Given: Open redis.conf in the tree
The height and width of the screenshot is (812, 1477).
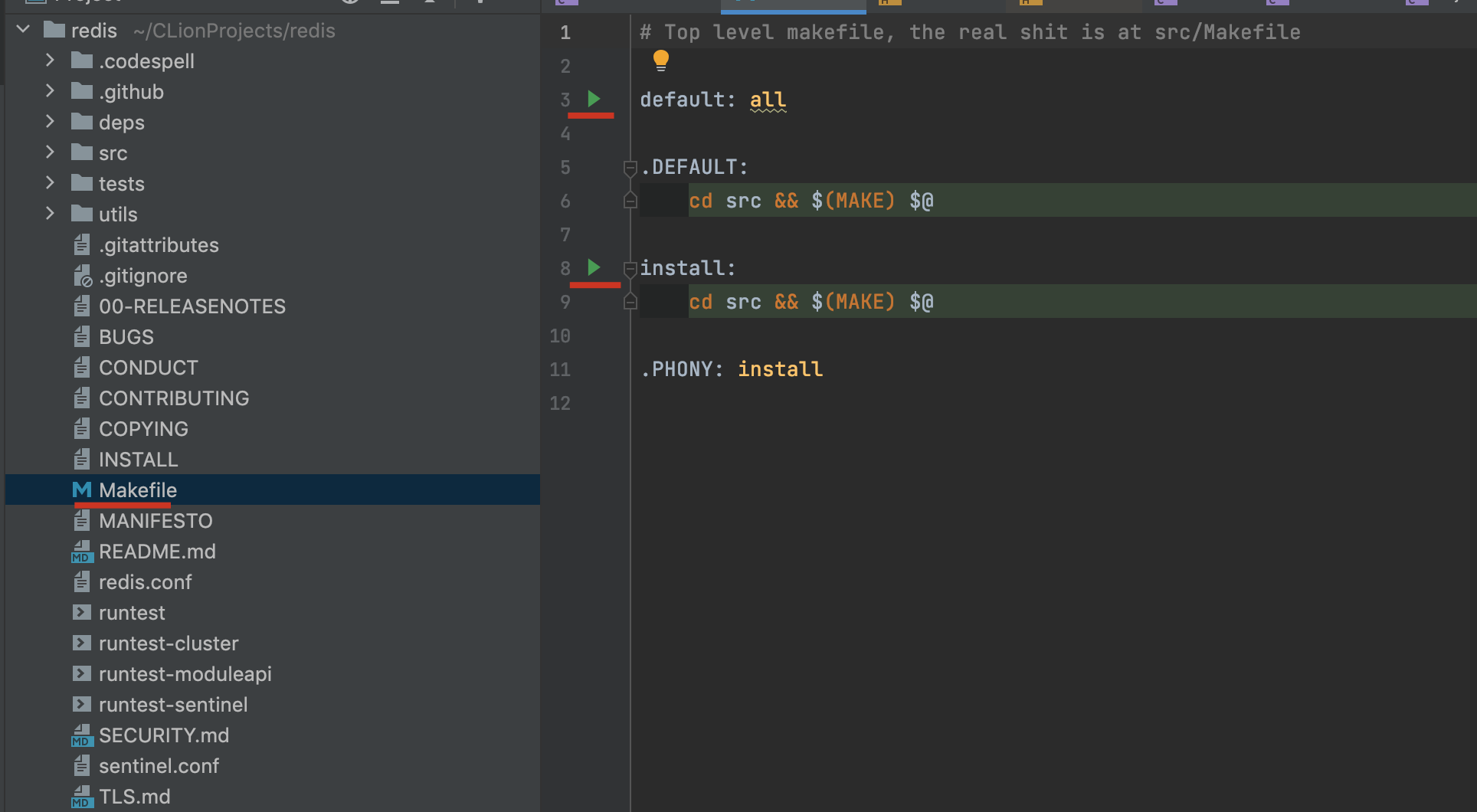Looking at the screenshot, I should pyautogui.click(x=146, y=582).
